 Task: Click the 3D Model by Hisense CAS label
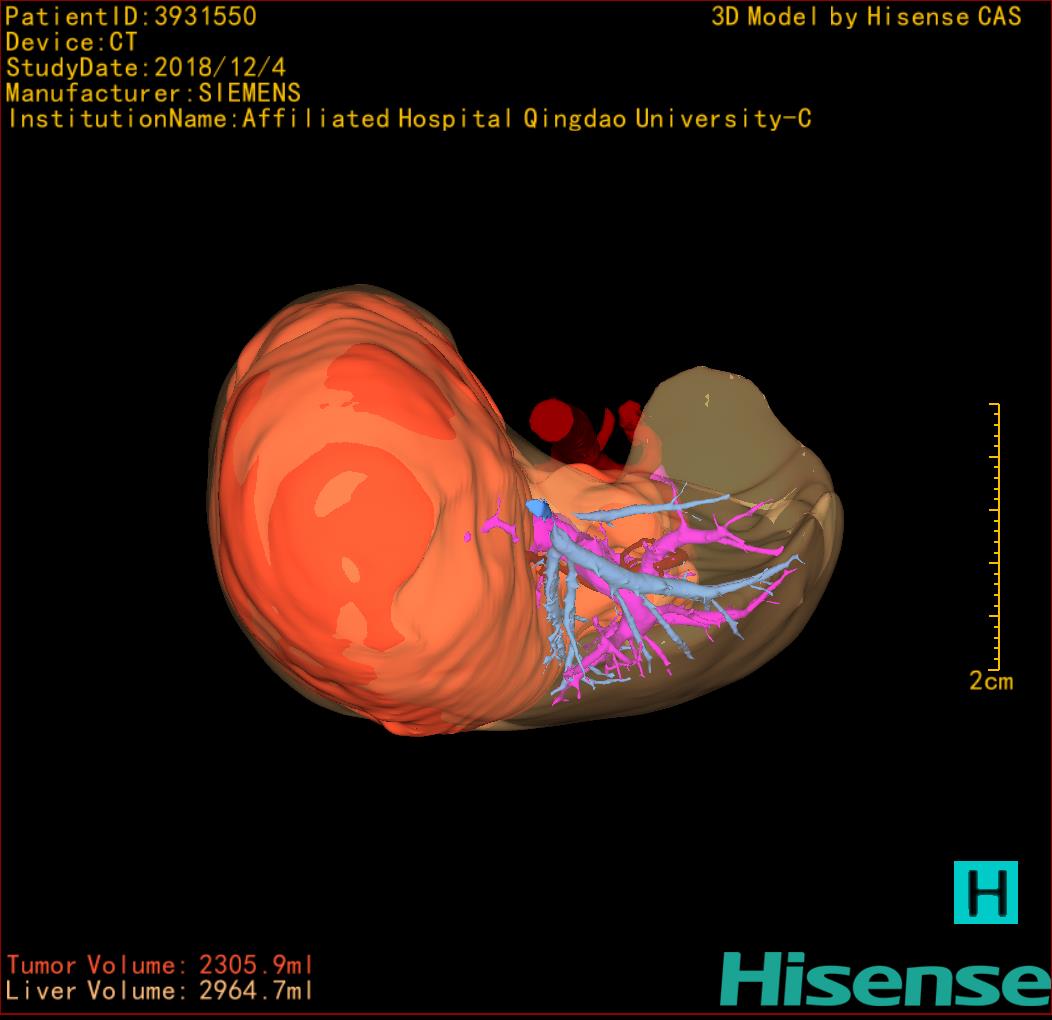pyautogui.click(x=866, y=16)
